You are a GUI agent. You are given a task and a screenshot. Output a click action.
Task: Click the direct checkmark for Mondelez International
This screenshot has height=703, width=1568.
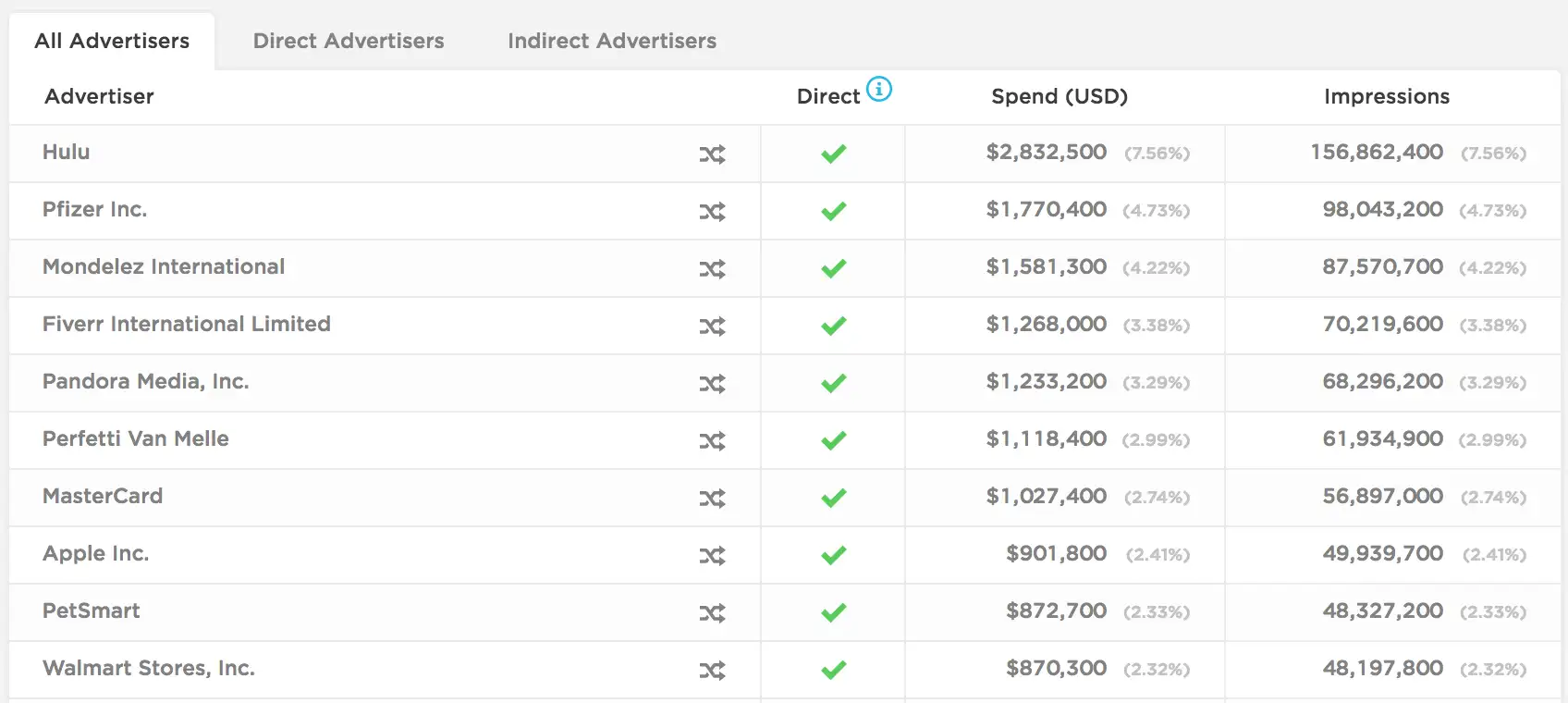tap(834, 268)
